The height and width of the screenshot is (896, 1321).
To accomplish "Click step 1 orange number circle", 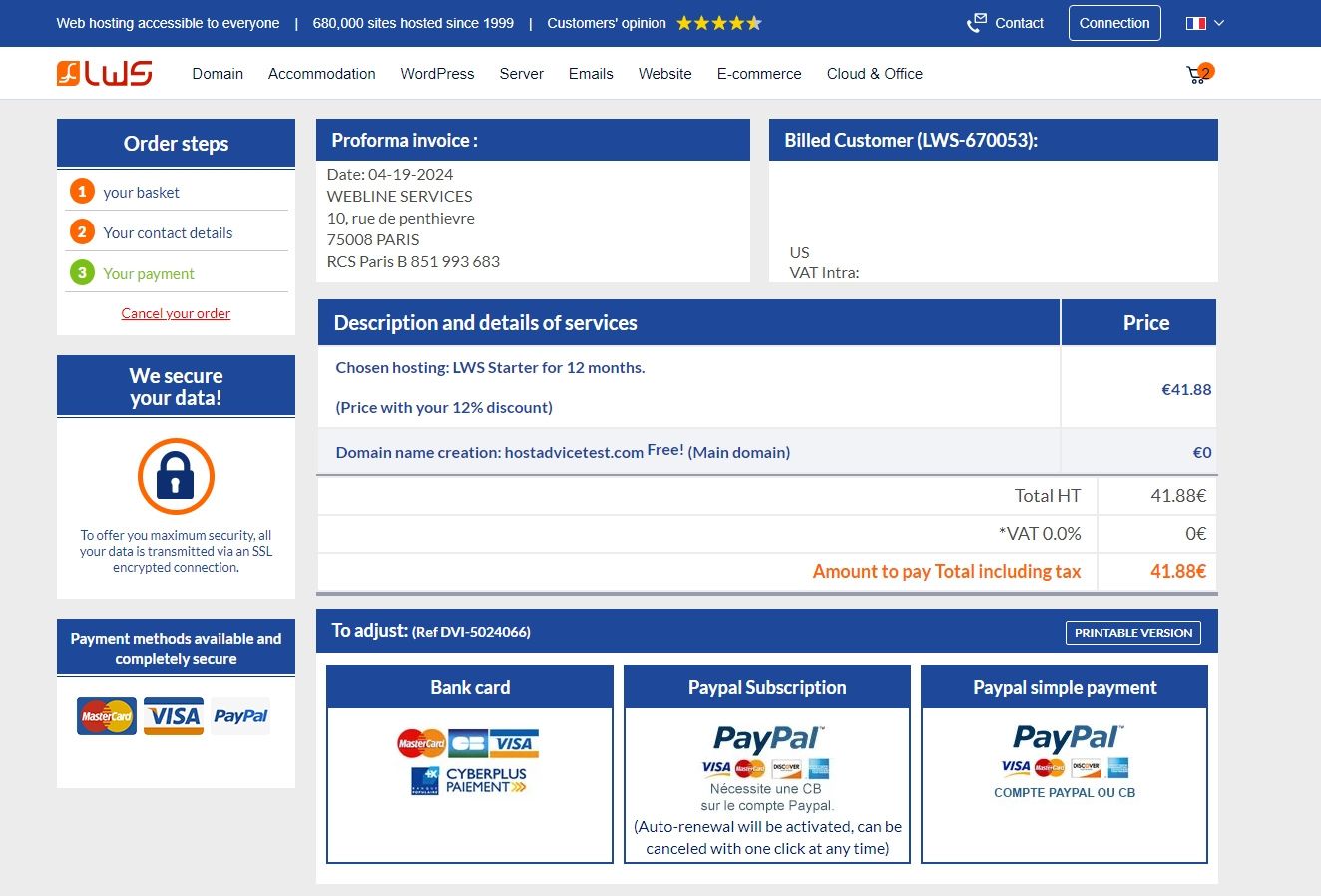I will tap(82, 191).
